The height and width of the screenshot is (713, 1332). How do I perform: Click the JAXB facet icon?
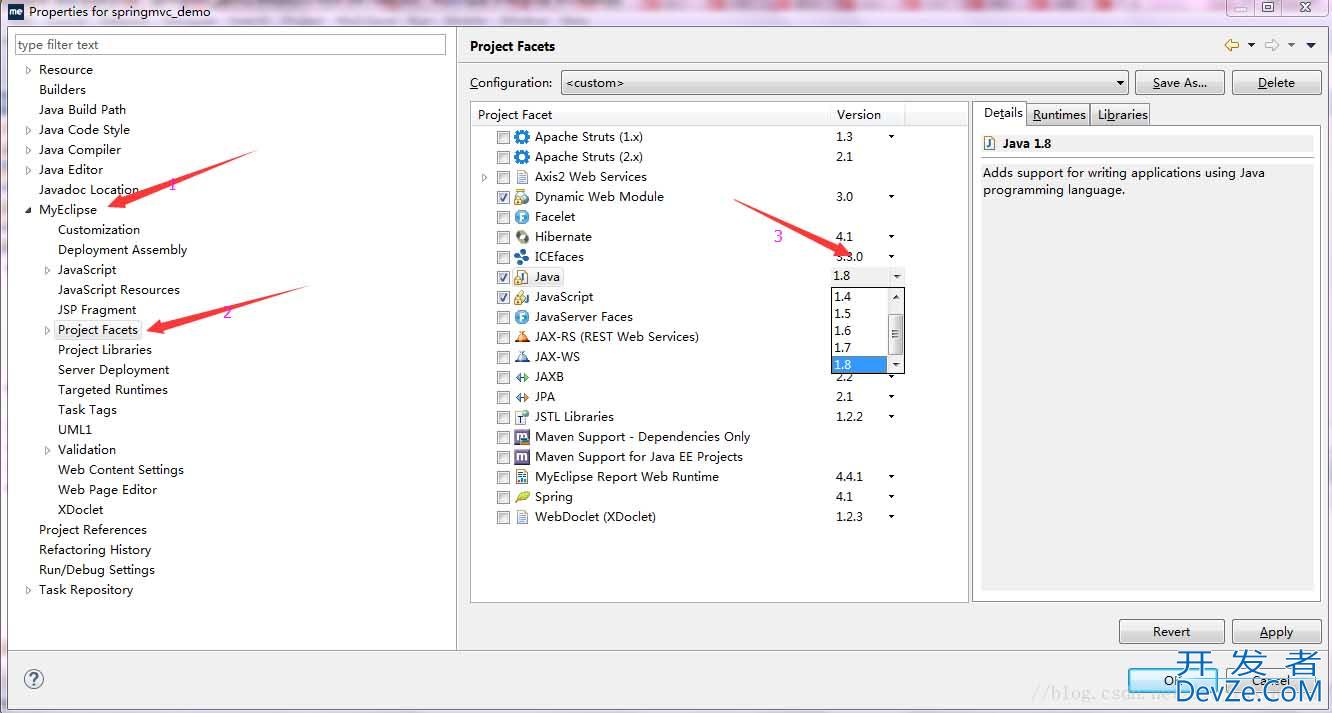click(x=521, y=377)
